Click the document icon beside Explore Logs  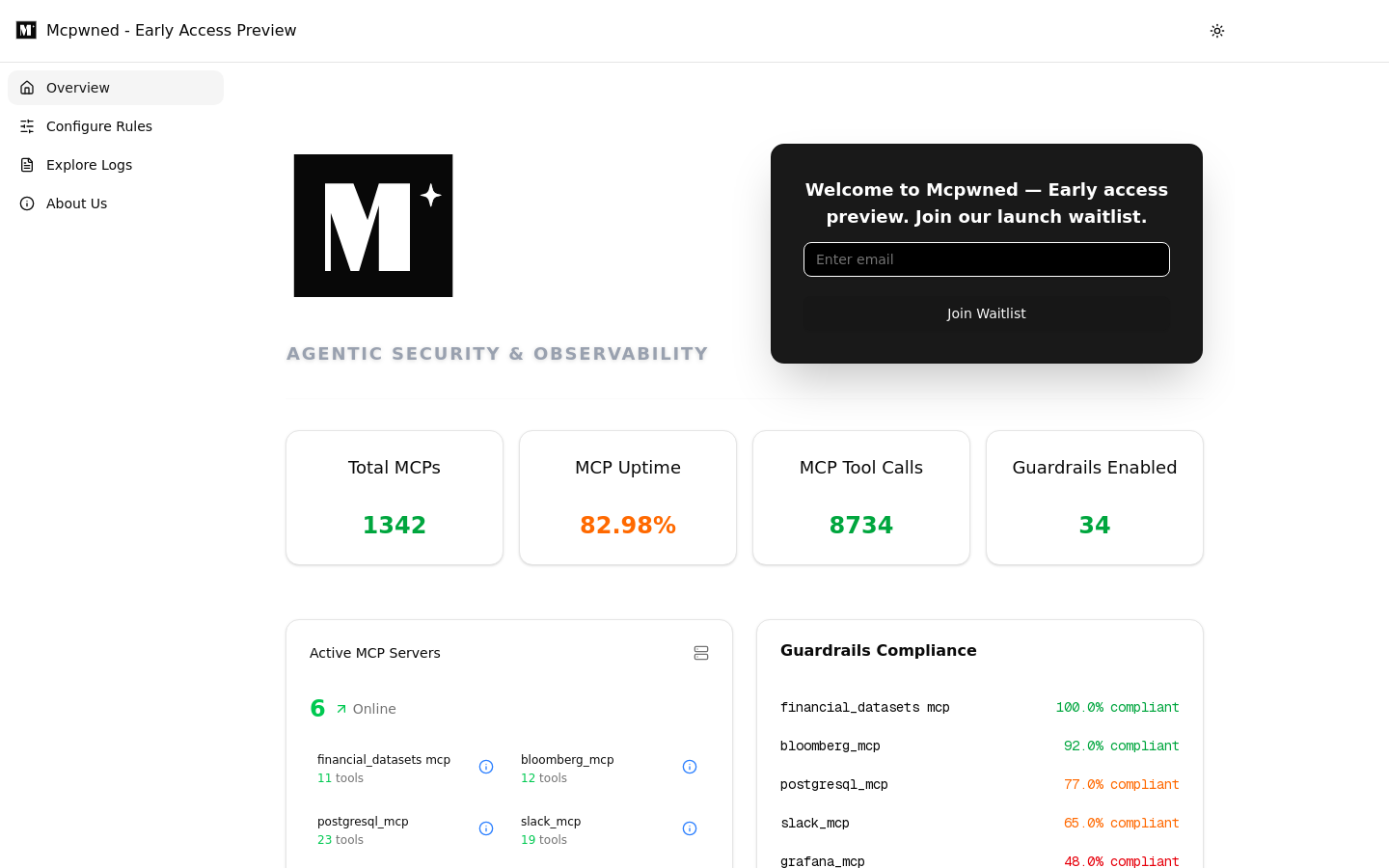(x=27, y=165)
